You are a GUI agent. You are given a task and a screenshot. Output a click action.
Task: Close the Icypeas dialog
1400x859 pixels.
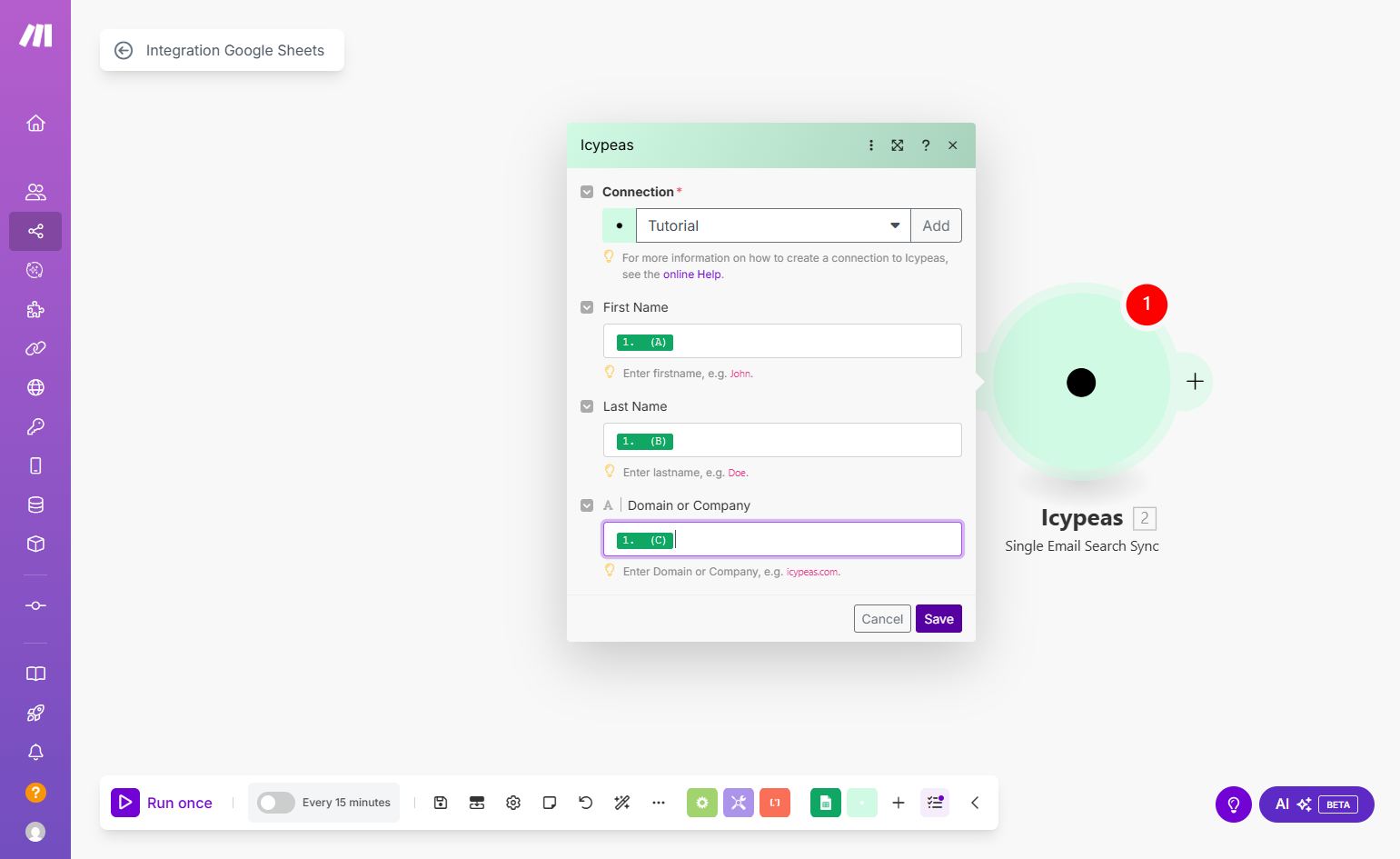tap(953, 145)
